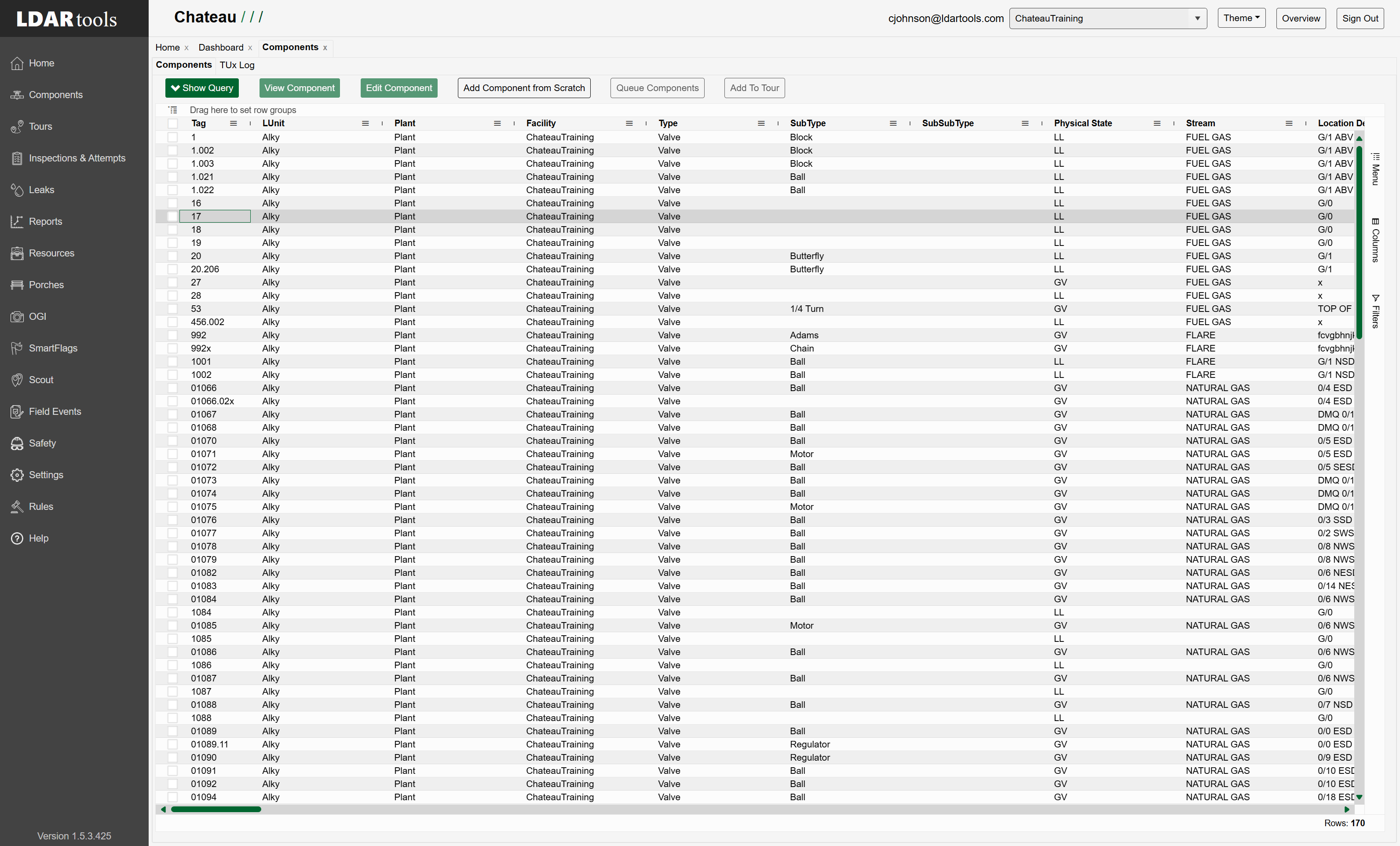1400x846 pixels.
Task: Toggle the select-all header checkbox
Action: (173, 123)
